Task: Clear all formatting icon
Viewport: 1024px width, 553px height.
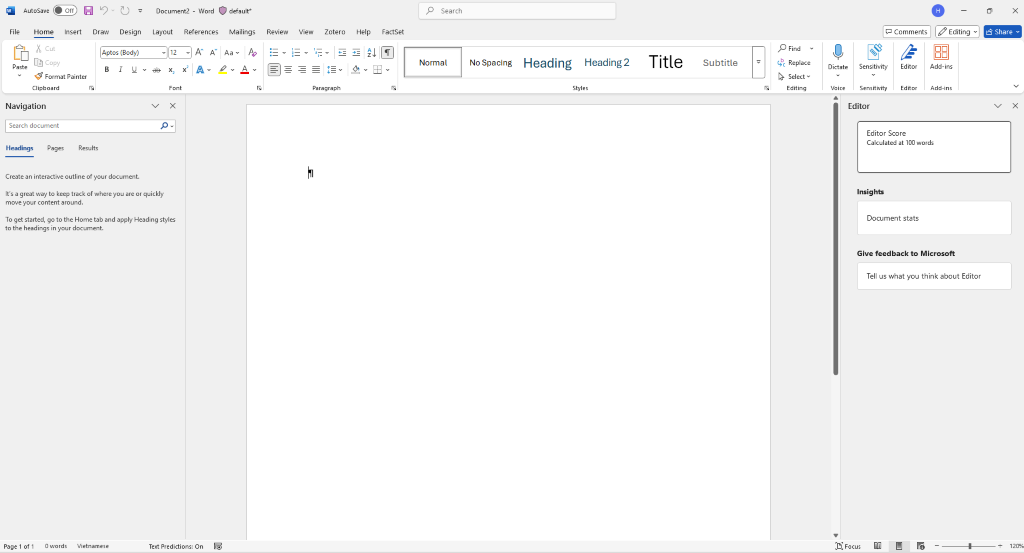Action: (x=253, y=52)
